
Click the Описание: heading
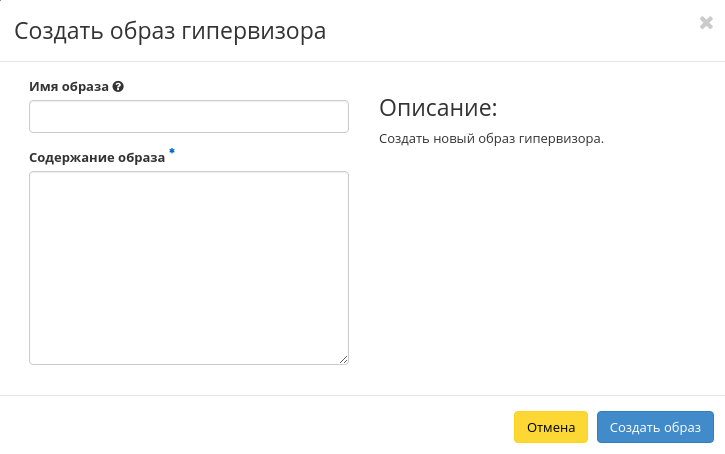[x=438, y=107]
